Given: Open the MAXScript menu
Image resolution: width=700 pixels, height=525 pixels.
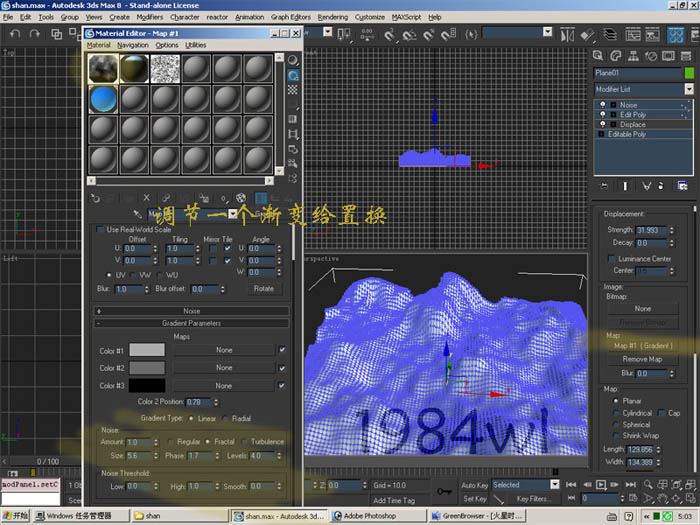Looking at the screenshot, I should click(x=406, y=17).
